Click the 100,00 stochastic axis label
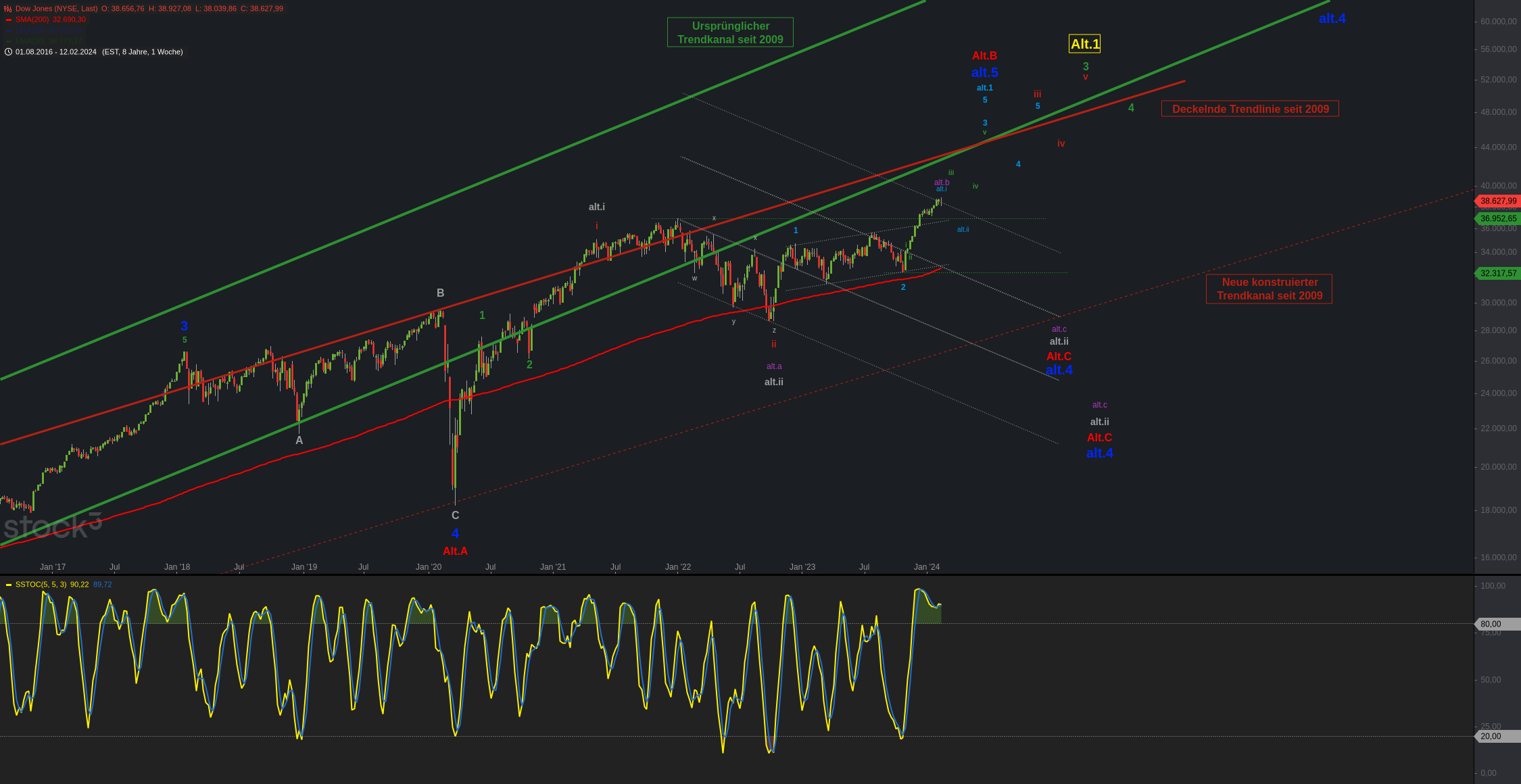Image resolution: width=1521 pixels, height=784 pixels. pos(1493,586)
